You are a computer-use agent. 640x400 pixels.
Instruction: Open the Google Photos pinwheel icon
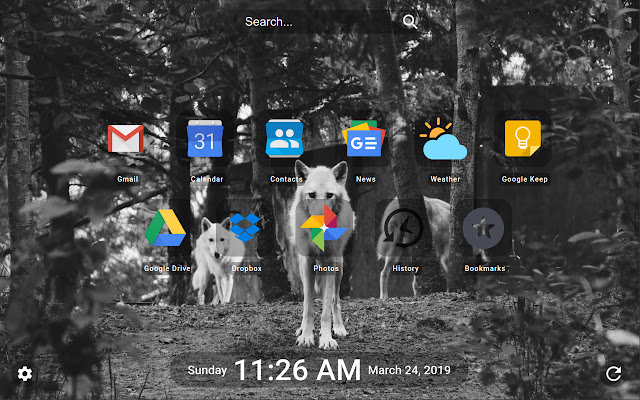[x=324, y=228]
